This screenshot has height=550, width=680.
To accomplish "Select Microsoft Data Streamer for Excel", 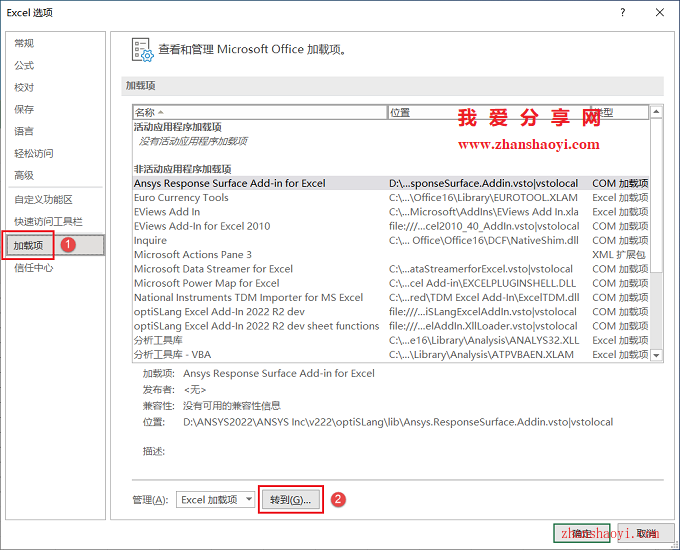I will pos(390,269).
